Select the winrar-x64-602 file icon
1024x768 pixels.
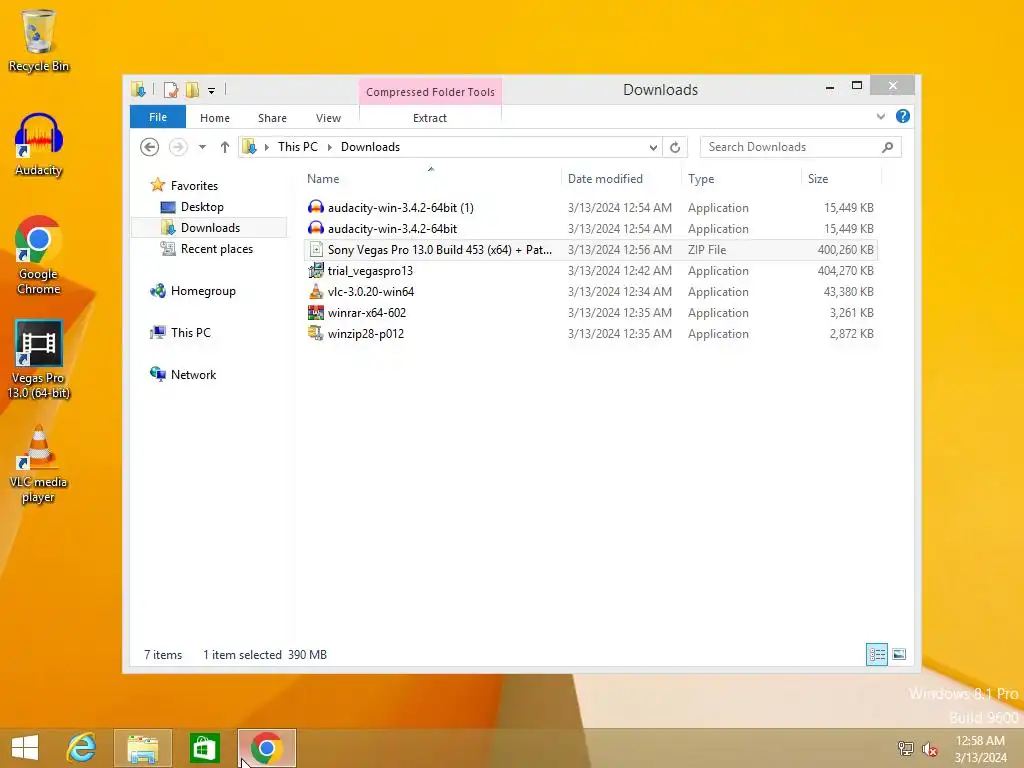(315, 312)
